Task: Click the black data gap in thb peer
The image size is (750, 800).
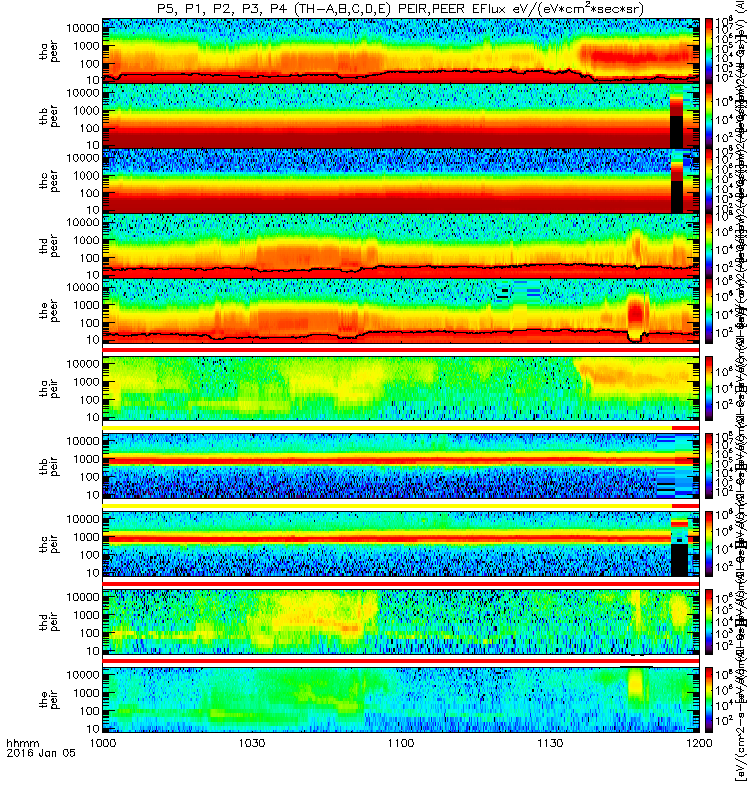Action: [x=676, y=132]
